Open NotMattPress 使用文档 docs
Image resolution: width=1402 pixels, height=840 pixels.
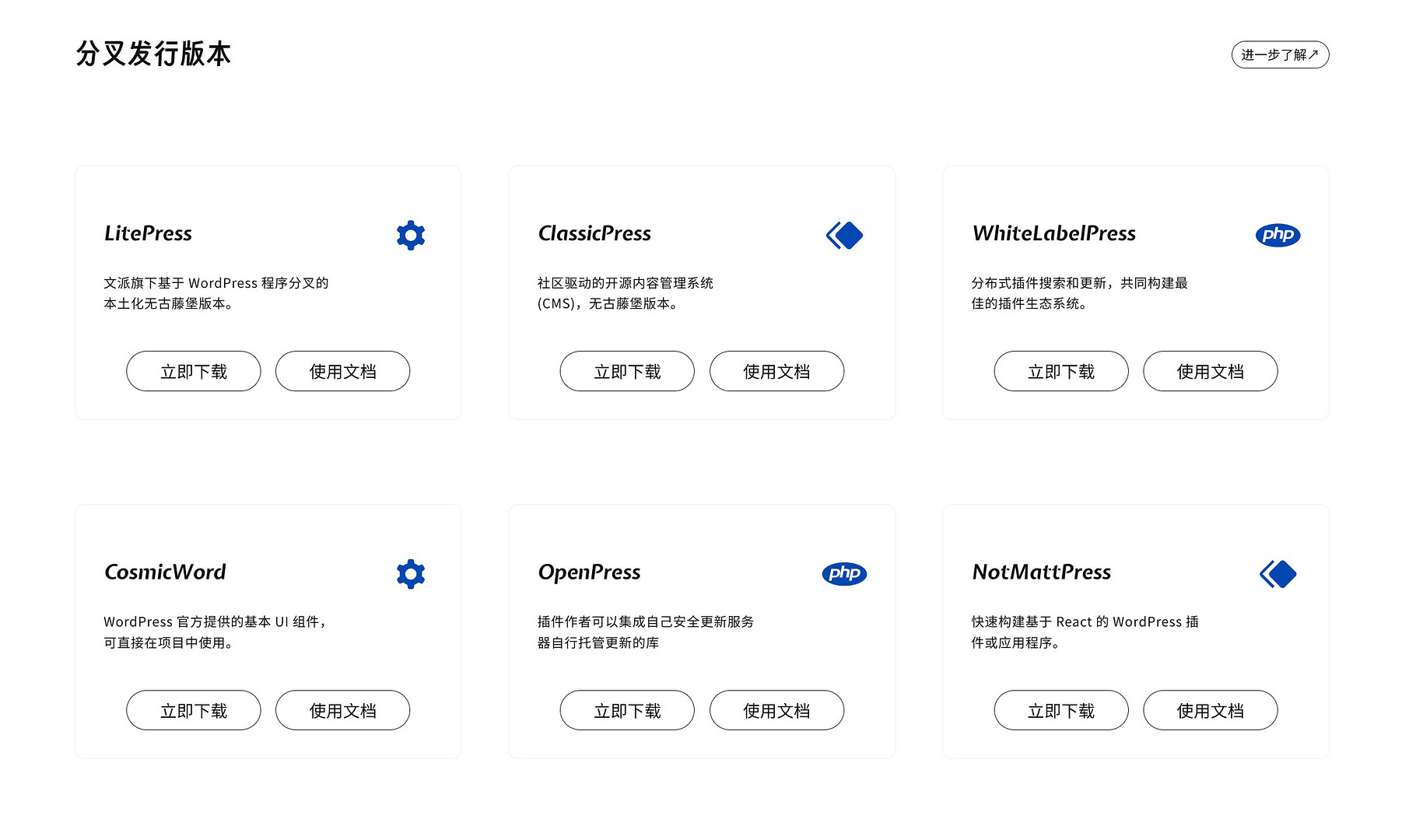1210,711
